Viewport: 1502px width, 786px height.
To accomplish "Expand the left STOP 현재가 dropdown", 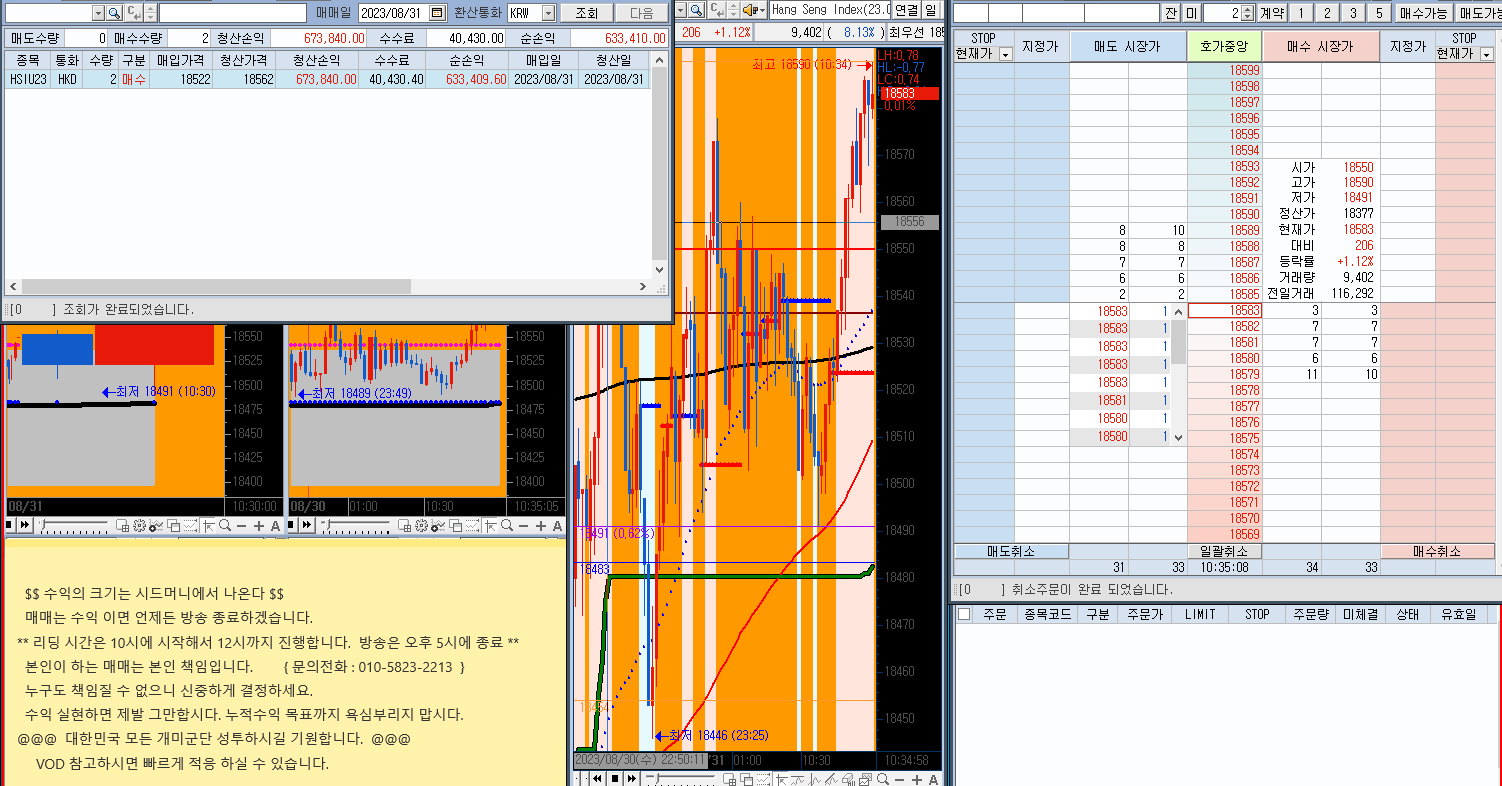I will [x=1005, y=54].
